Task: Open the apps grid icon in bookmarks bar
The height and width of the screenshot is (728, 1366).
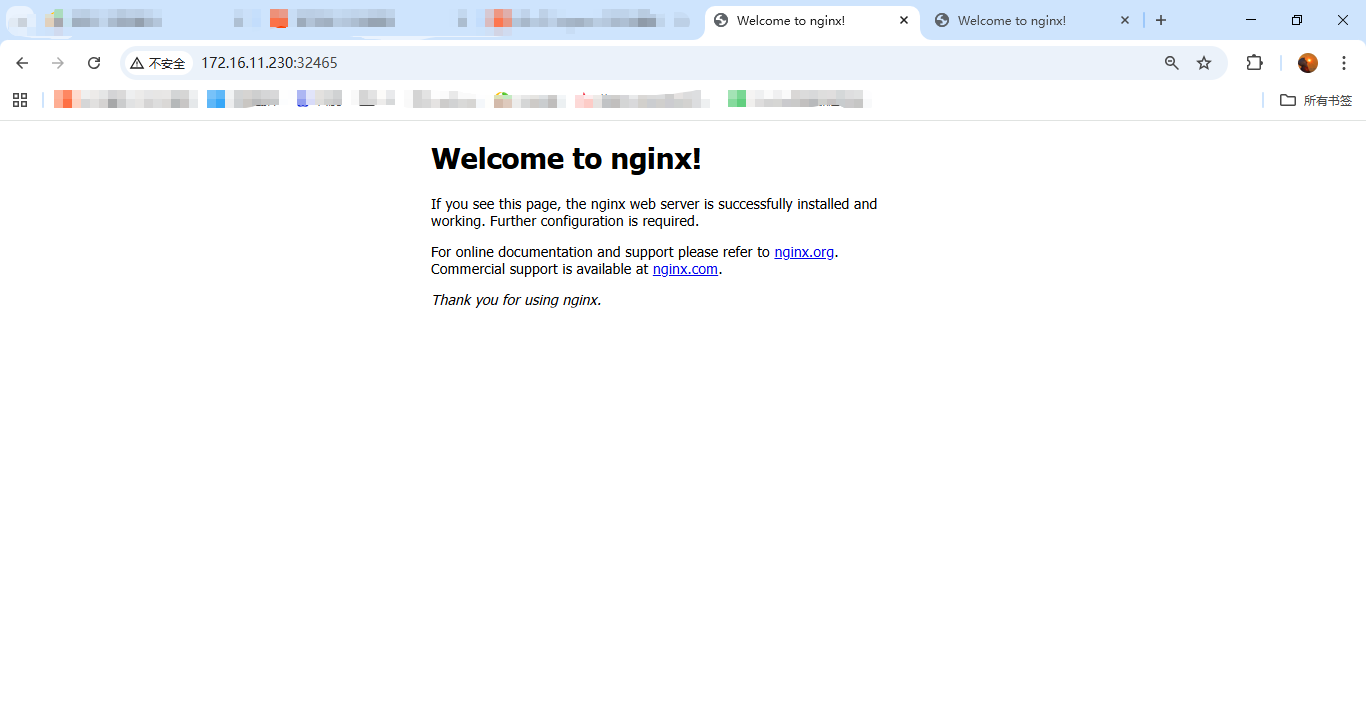Action: 20,100
